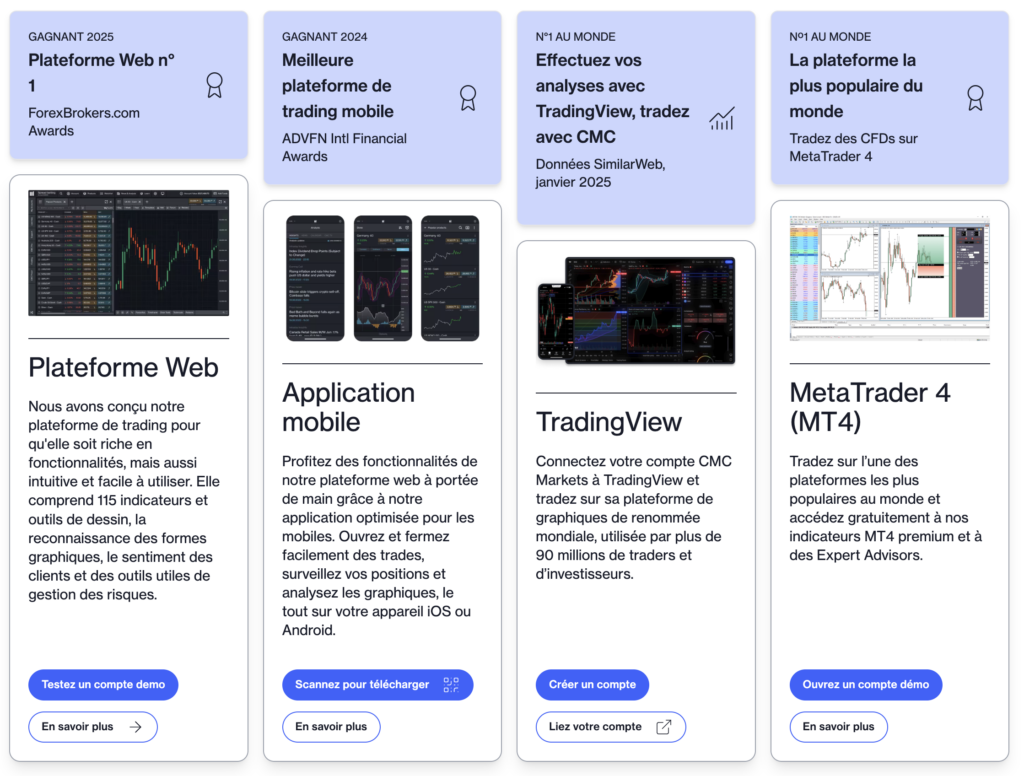Open the first phone screenshot in Application mobile
Screen dimensions: 1024x776
click(315, 278)
